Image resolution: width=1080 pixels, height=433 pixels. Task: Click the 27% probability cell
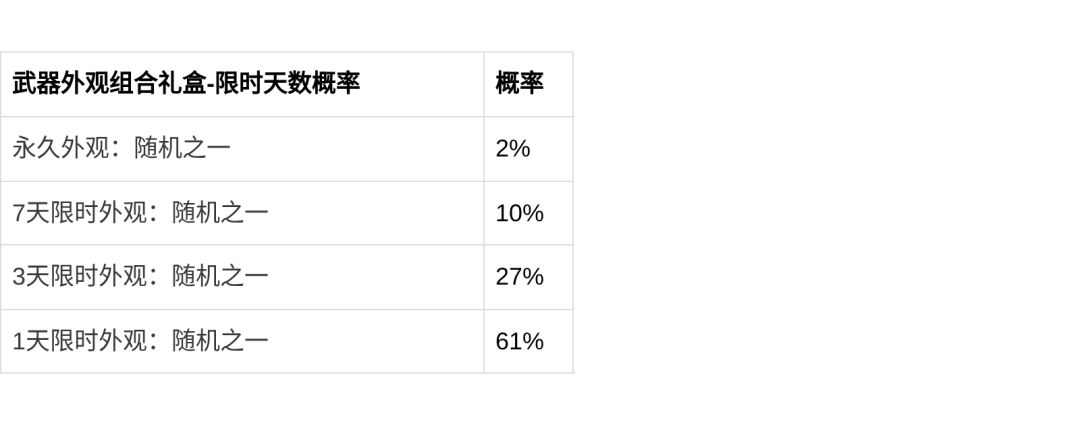[519, 277]
